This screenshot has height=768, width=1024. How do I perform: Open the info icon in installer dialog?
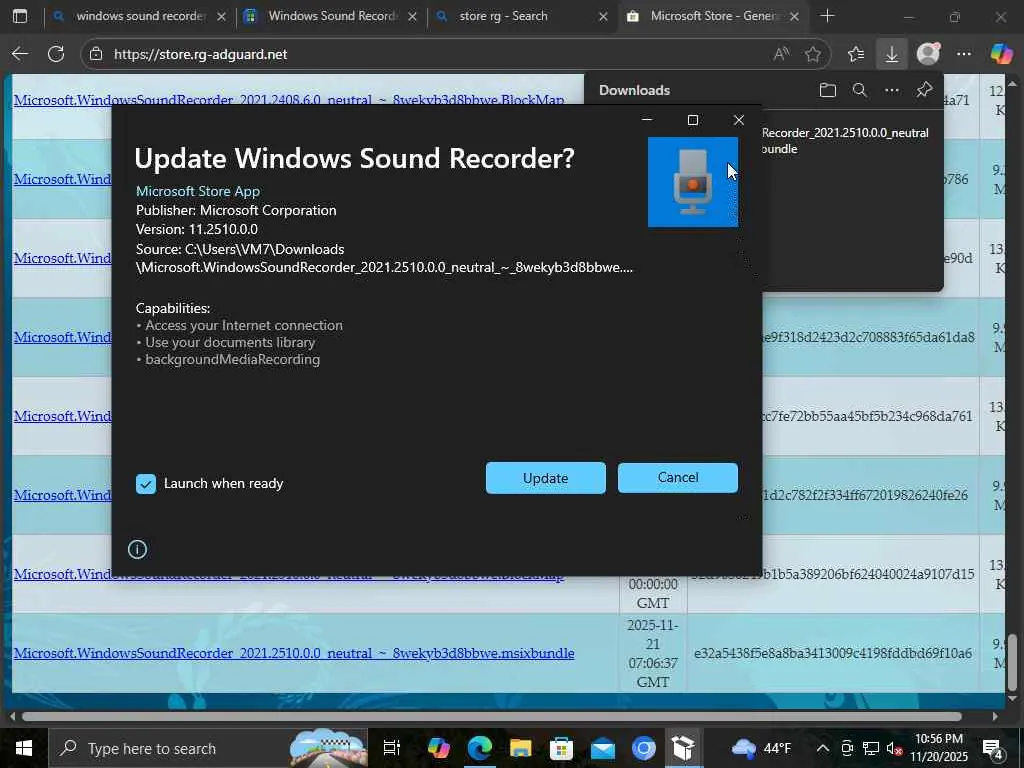click(137, 549)
